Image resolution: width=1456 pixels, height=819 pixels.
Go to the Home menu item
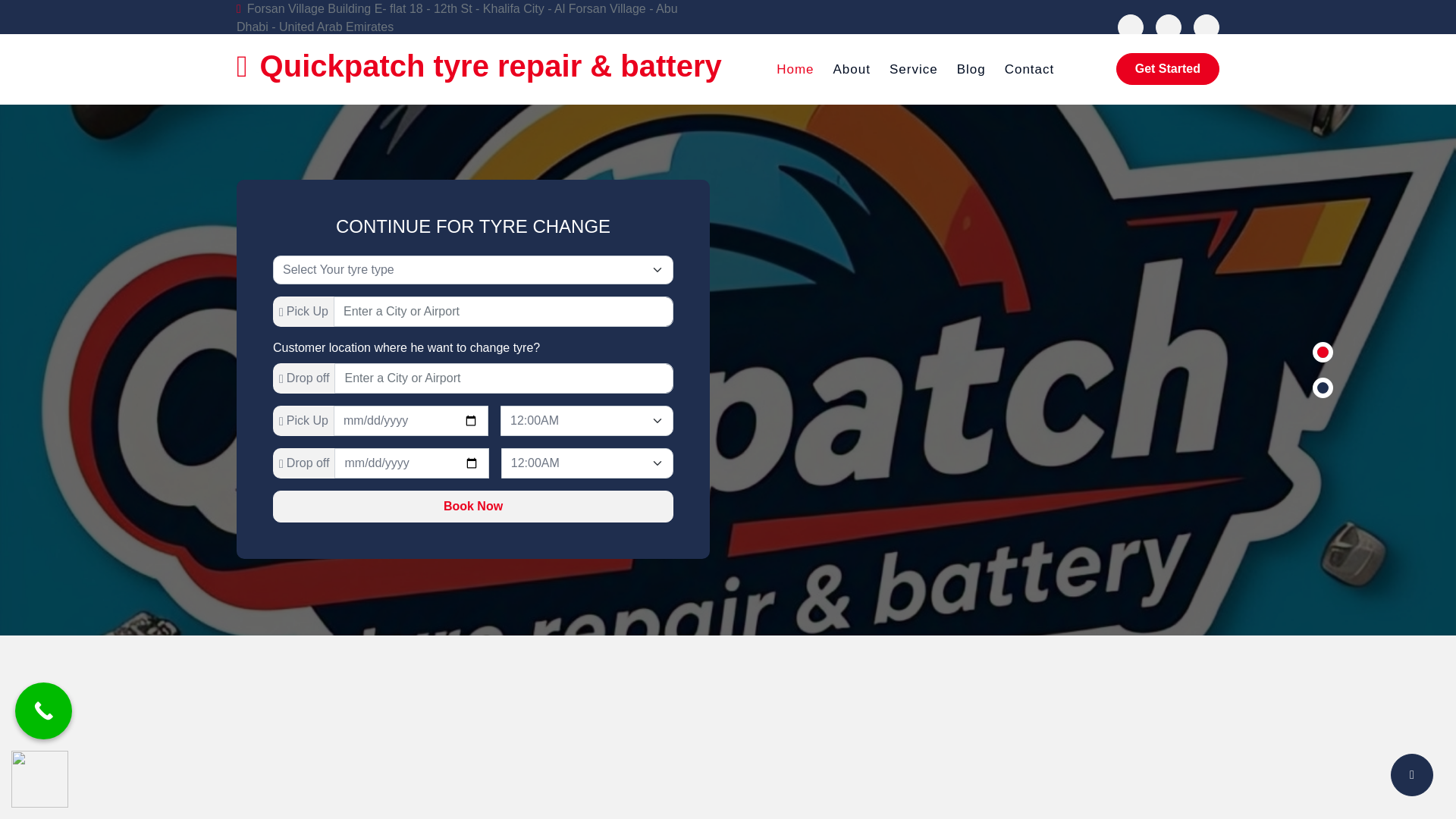(x=795, y=70)
